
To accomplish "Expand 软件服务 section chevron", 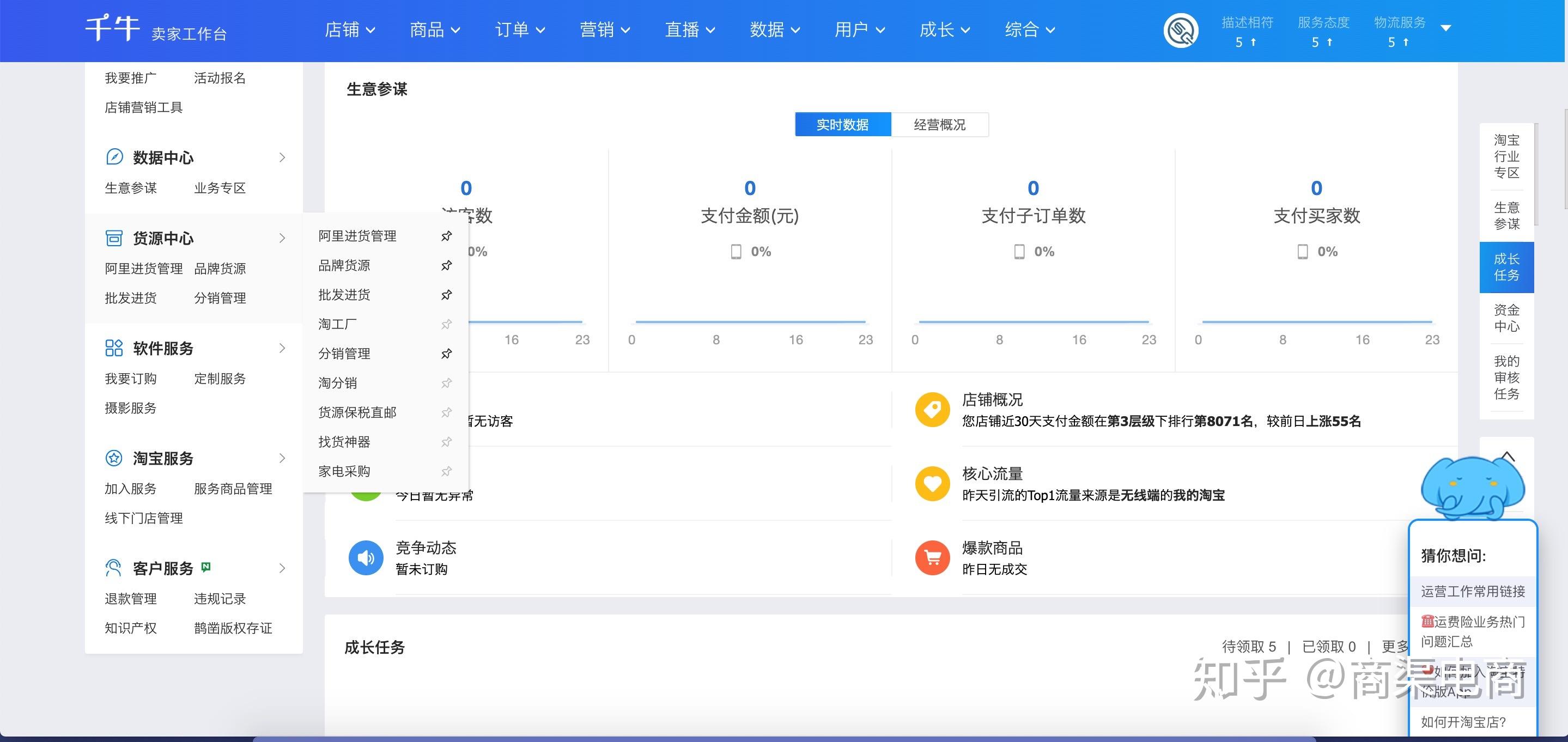I will 282,348.
